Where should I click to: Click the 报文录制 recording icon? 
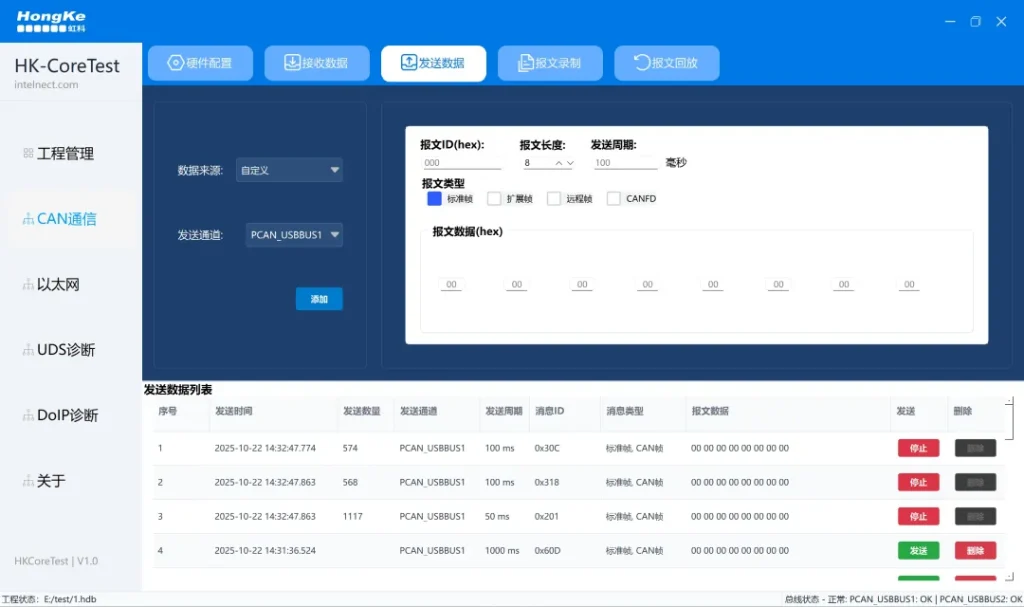point(525,63)
